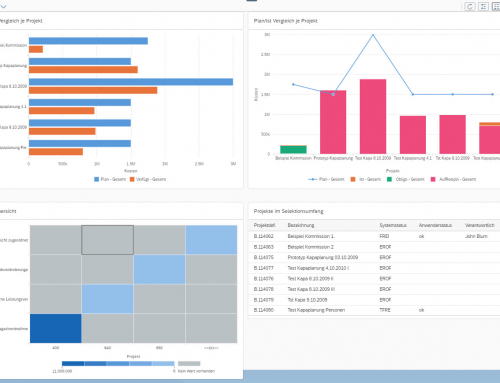500x383 pixels.
Task: Select the small orange bar in Kommission row
Action: coord(36,49)
